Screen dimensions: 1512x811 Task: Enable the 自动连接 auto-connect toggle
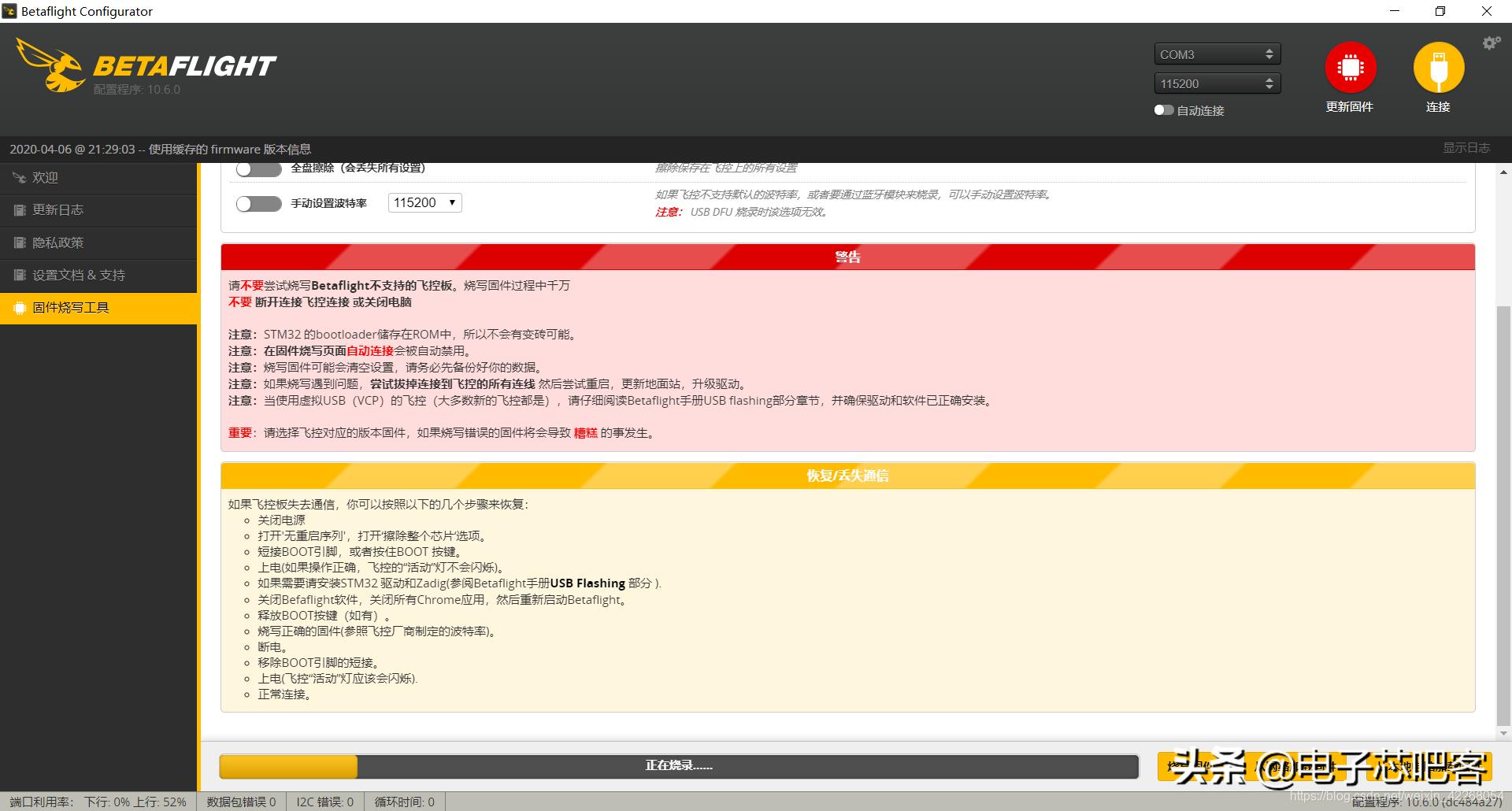point(1163,110)
